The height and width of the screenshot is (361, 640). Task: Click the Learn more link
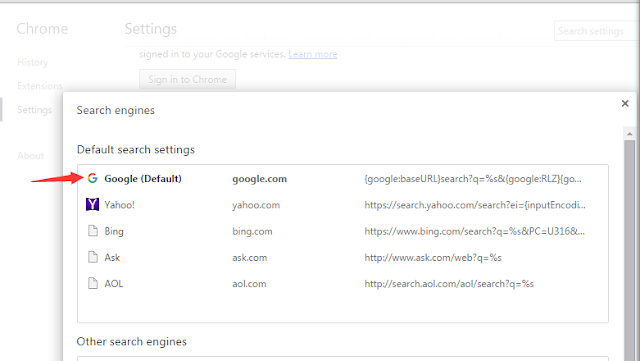point(313,54)
